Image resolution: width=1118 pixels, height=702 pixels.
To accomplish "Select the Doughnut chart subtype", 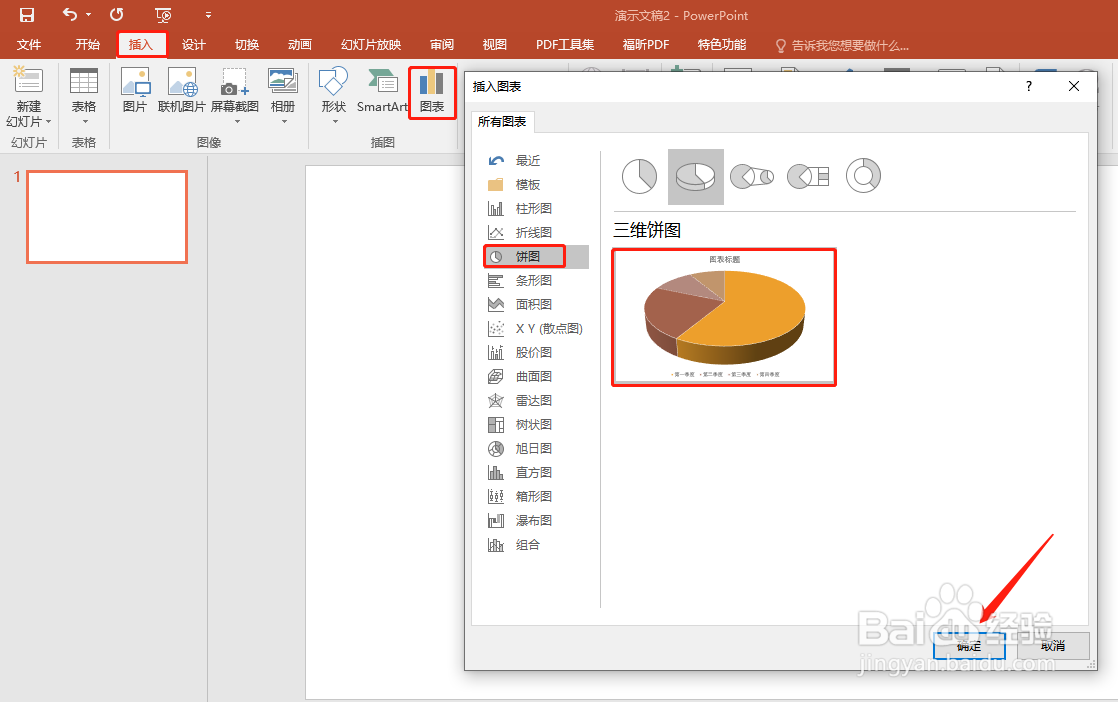I will point(863,176).
